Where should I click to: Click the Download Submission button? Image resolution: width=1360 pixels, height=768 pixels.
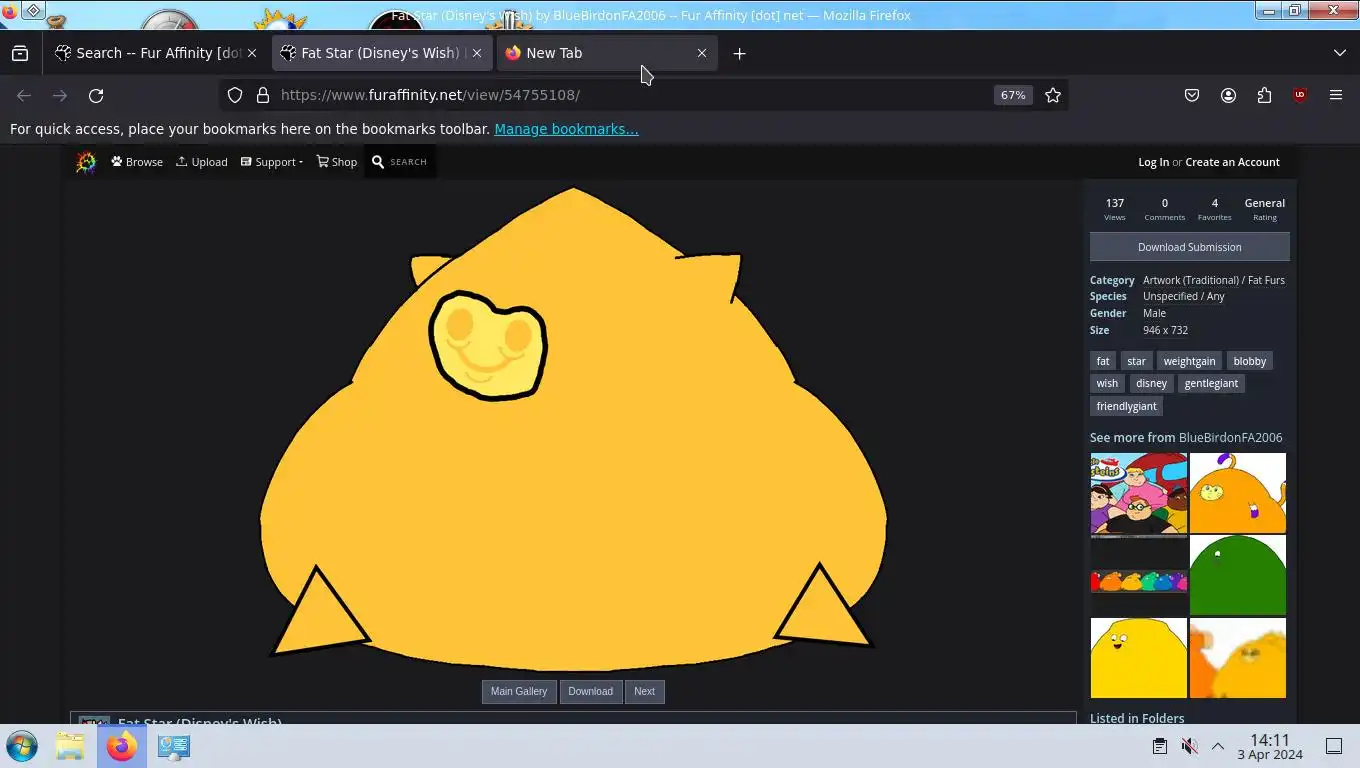coord(1189,247)
